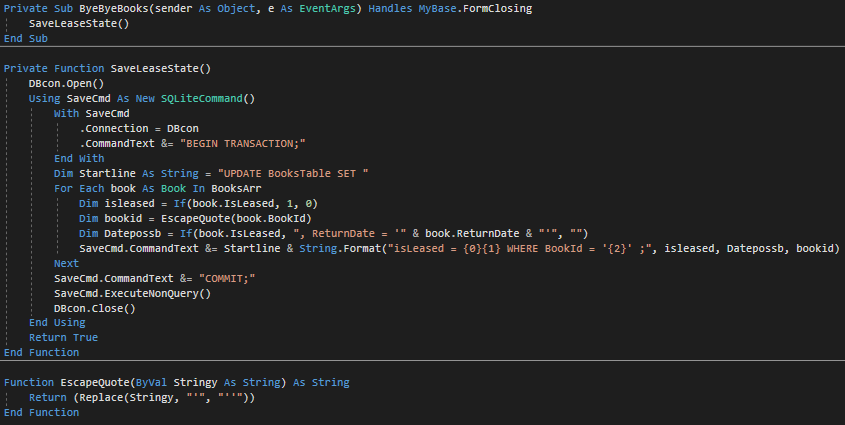Click DBcon.Open() line
This screenshot has width=845, height=425.
(66, 83)
